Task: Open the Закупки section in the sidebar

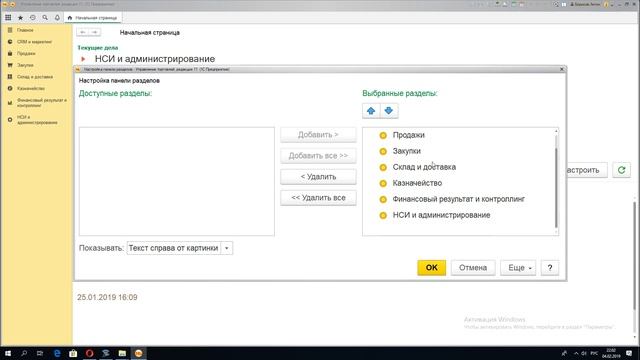Action: pyautogui.click(x=25, y=65)
